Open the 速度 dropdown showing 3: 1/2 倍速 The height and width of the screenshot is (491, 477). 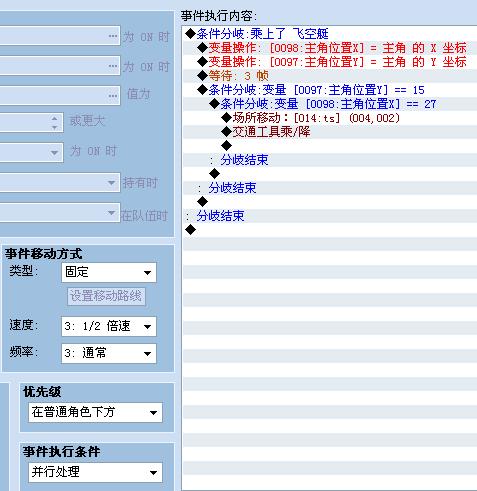[x=109, y=326]
